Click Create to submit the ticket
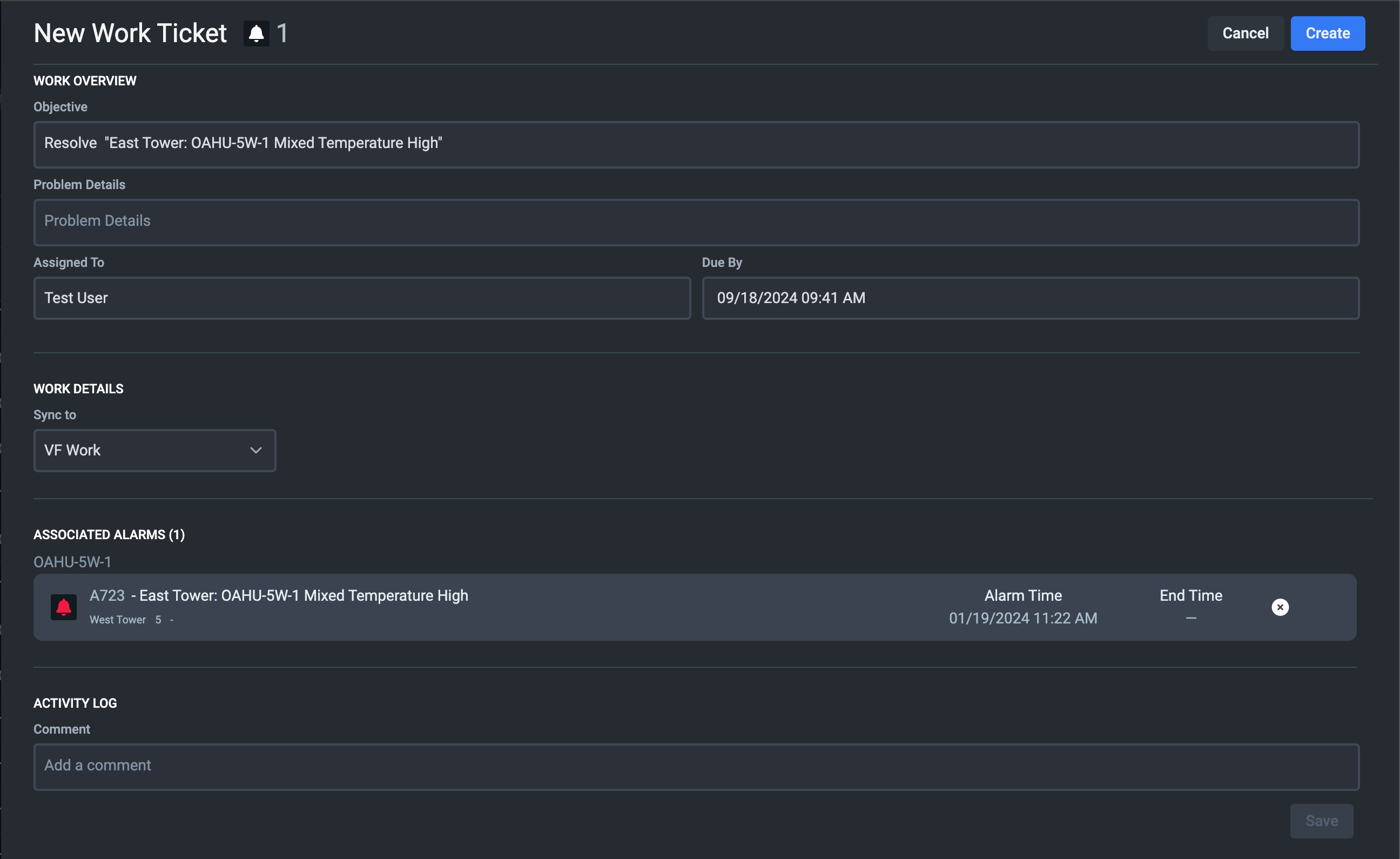 pyautogui.click(x=1327, y=33)
